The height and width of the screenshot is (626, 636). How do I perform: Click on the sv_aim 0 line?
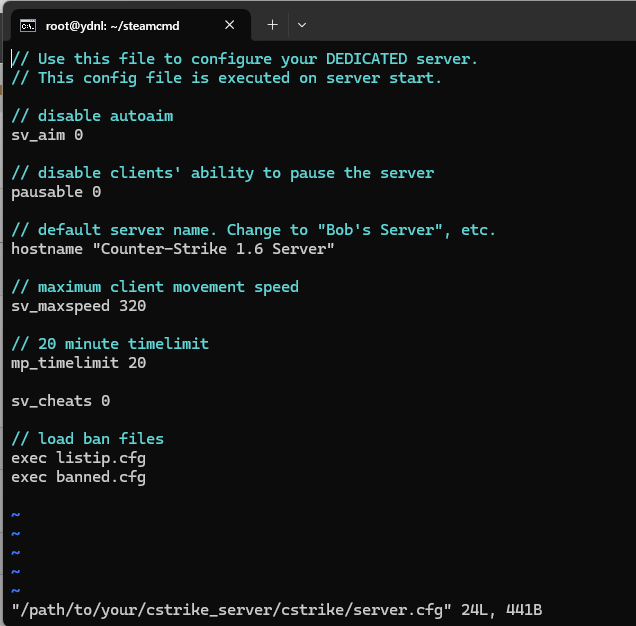[47, 135]
